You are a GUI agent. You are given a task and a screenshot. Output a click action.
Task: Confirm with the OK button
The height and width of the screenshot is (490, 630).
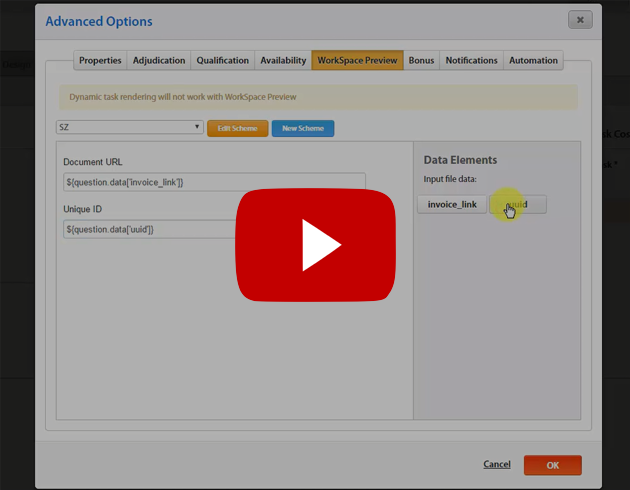click(x=552, y=465)
